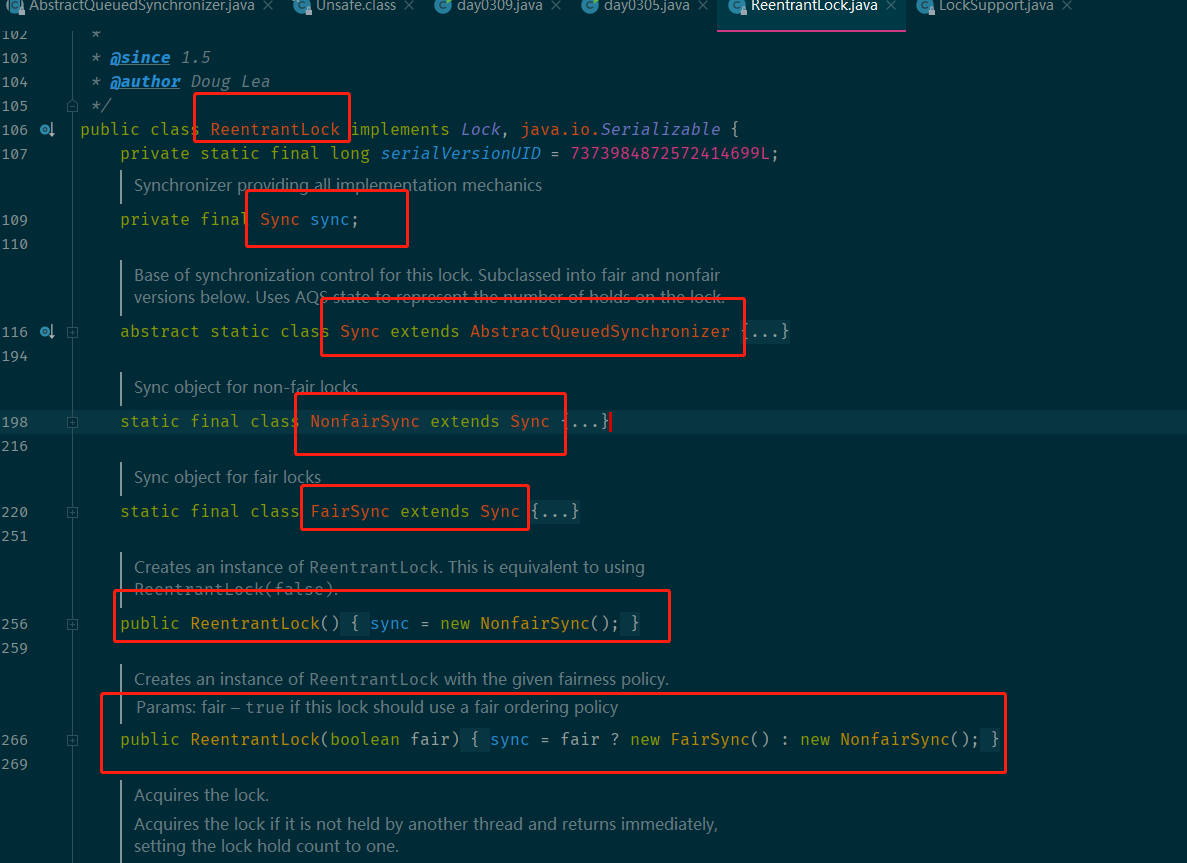Click AbstractQueuedSynchronizer in the Sync class declaration
The height and width of the screenshot is (863, 1187).
[x=600, y=331]
